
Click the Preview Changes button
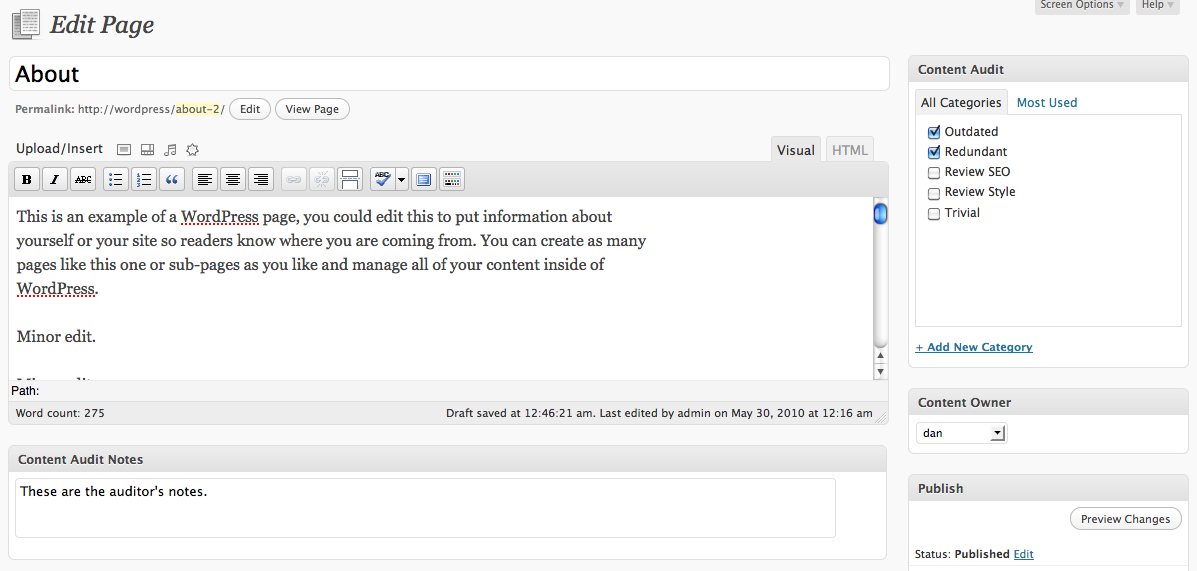tap(1125, 519)
